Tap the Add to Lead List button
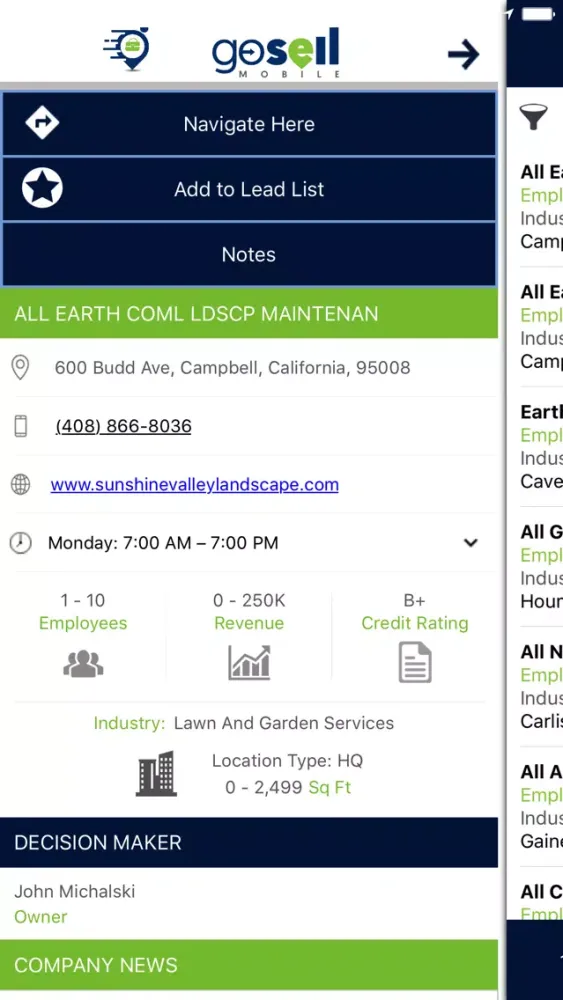Image resolution: width=563 pixels, height=1000 pixels. (249, 189)
